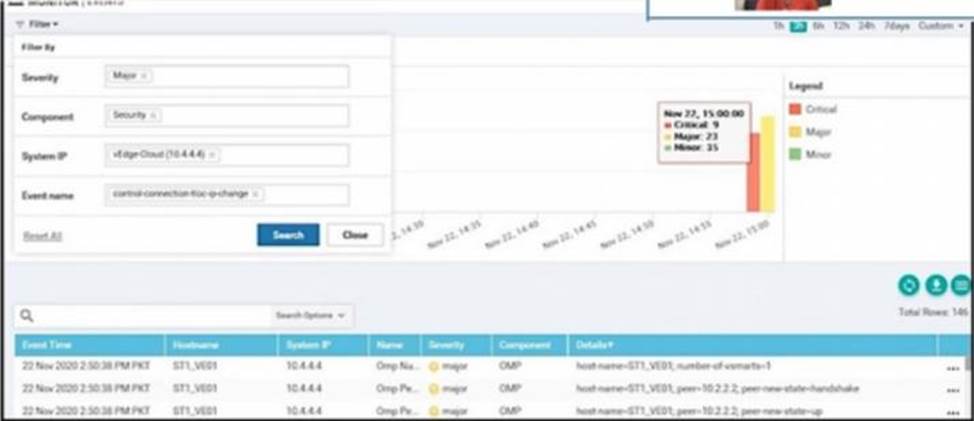Viewport: 974px width, 421px height.
Task: Click the Reset All link
Action: click(x=42, y=236)
